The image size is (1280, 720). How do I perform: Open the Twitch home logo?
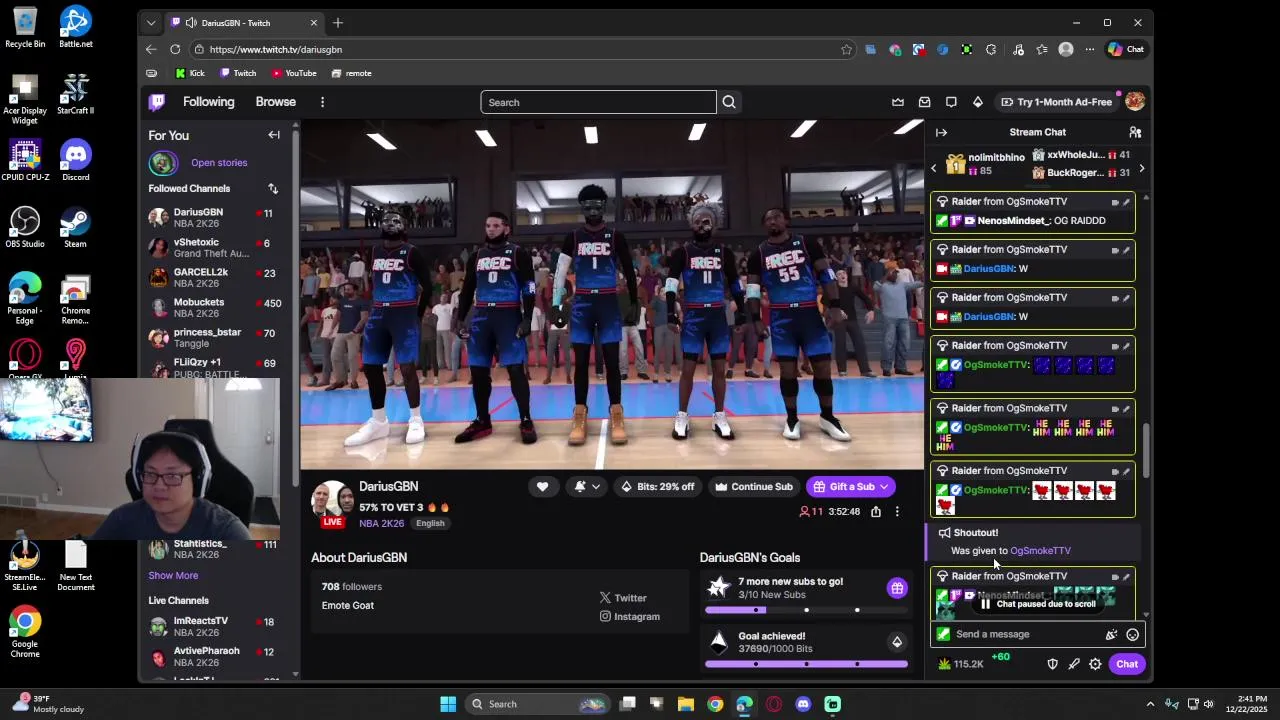157,102
